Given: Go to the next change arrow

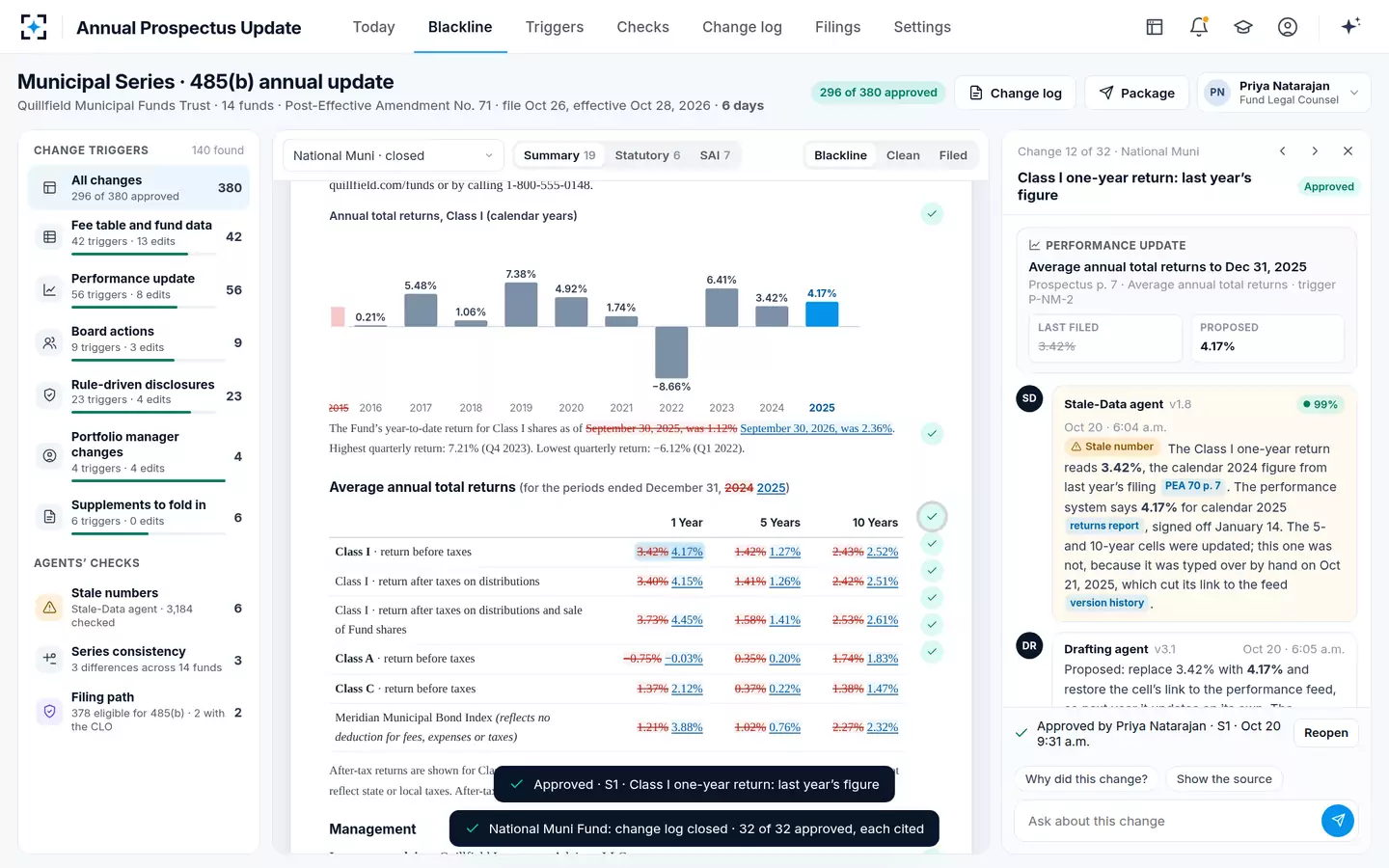Looking at the screenshot, I should point(1315,151).
